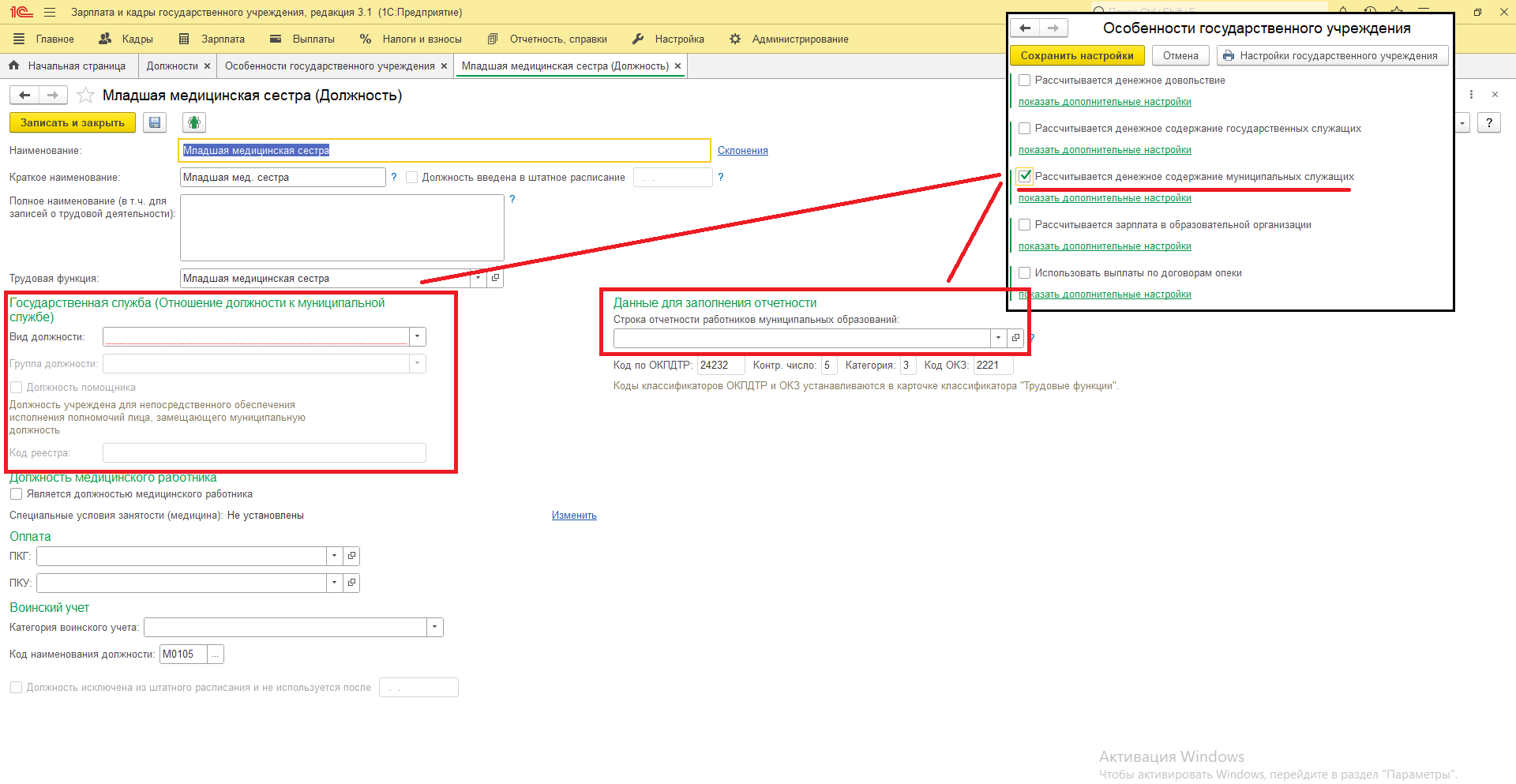Click the Изменить link for special employment conditions

coord(574,516)
